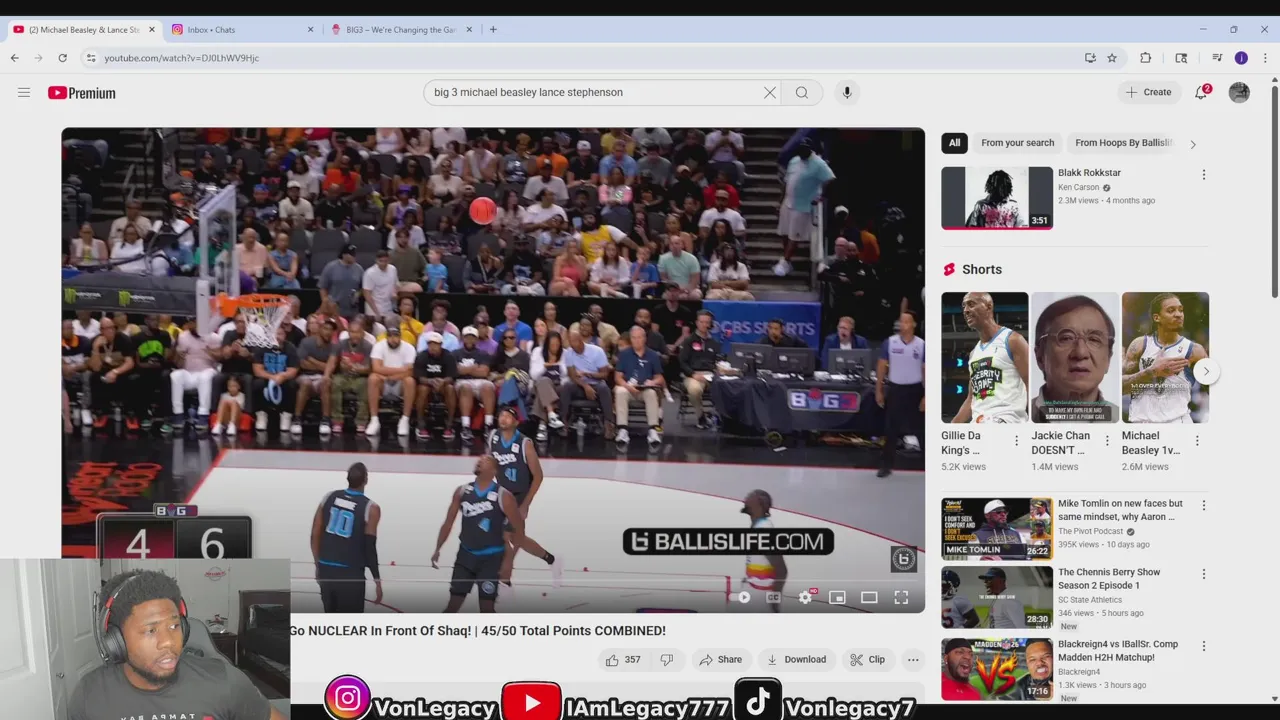Open options for Michael Beasley Short
This screenshot has width=1280, height=720.
coord(1197,441)
